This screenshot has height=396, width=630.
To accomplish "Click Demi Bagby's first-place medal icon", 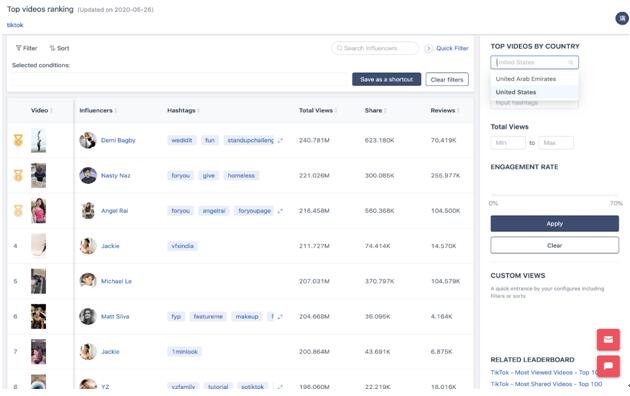I will tap(18, 140).
